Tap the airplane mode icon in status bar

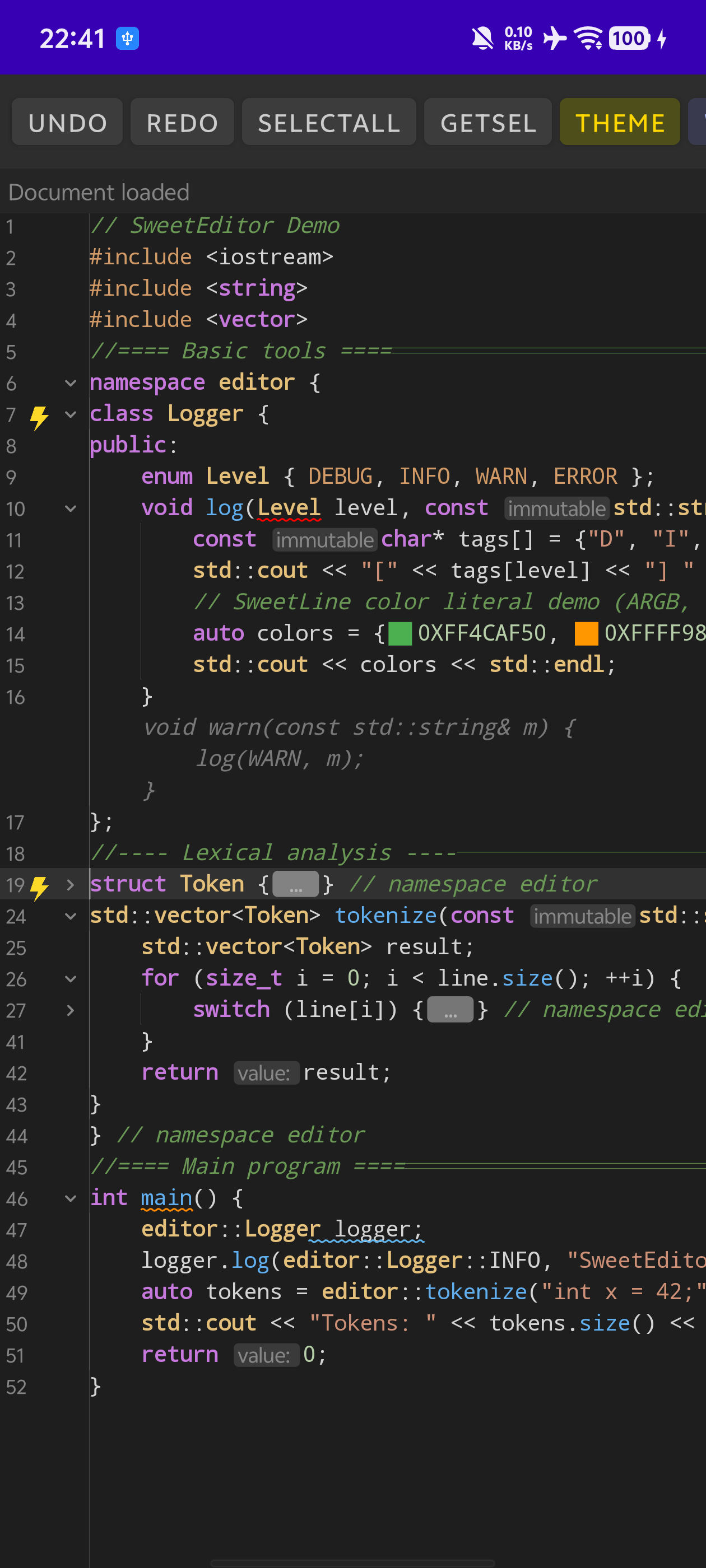tap(554, 38)
